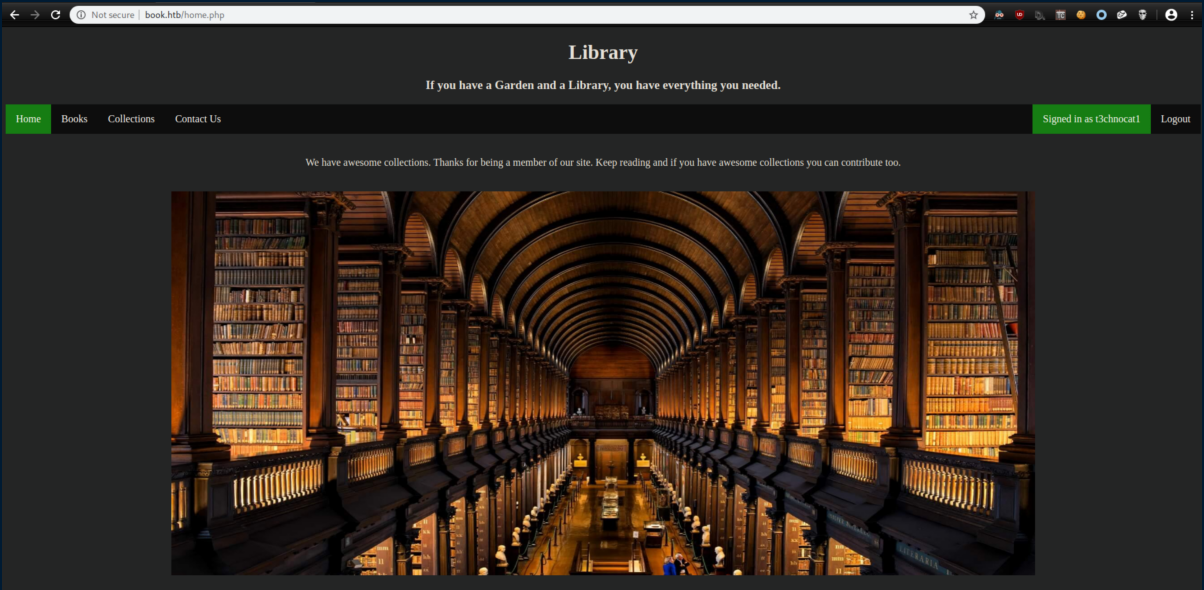Click the blue circle extension icon

click(1101, 15)
